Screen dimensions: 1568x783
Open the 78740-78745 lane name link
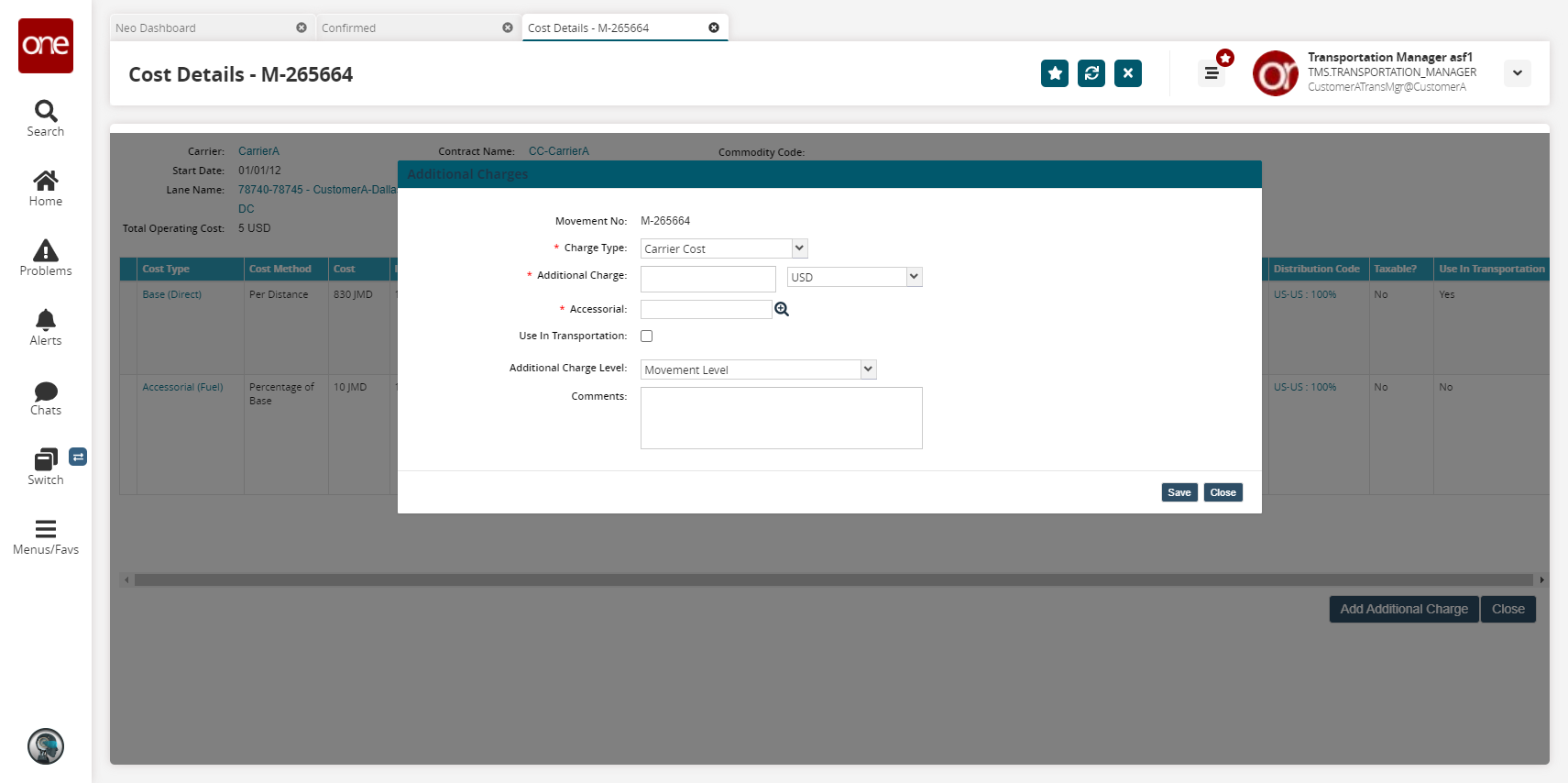coord(317,190)
